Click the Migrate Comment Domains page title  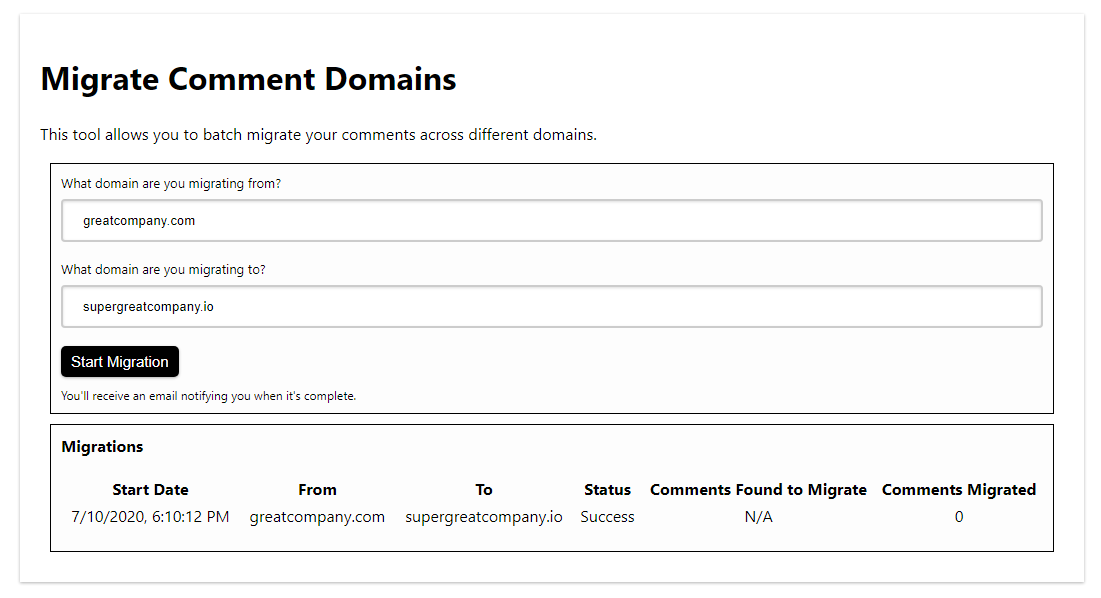point(248,79)
